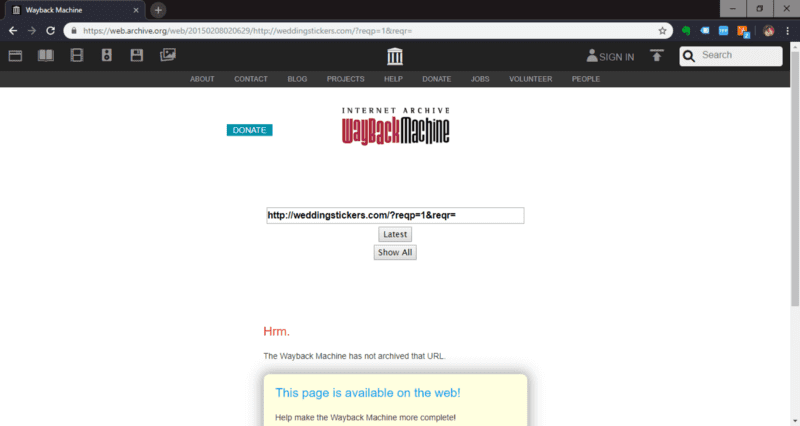Open Chrome's three-dot menu
Image resolution: width=800 pixels, height=426 pixels.
pos(787,31)
